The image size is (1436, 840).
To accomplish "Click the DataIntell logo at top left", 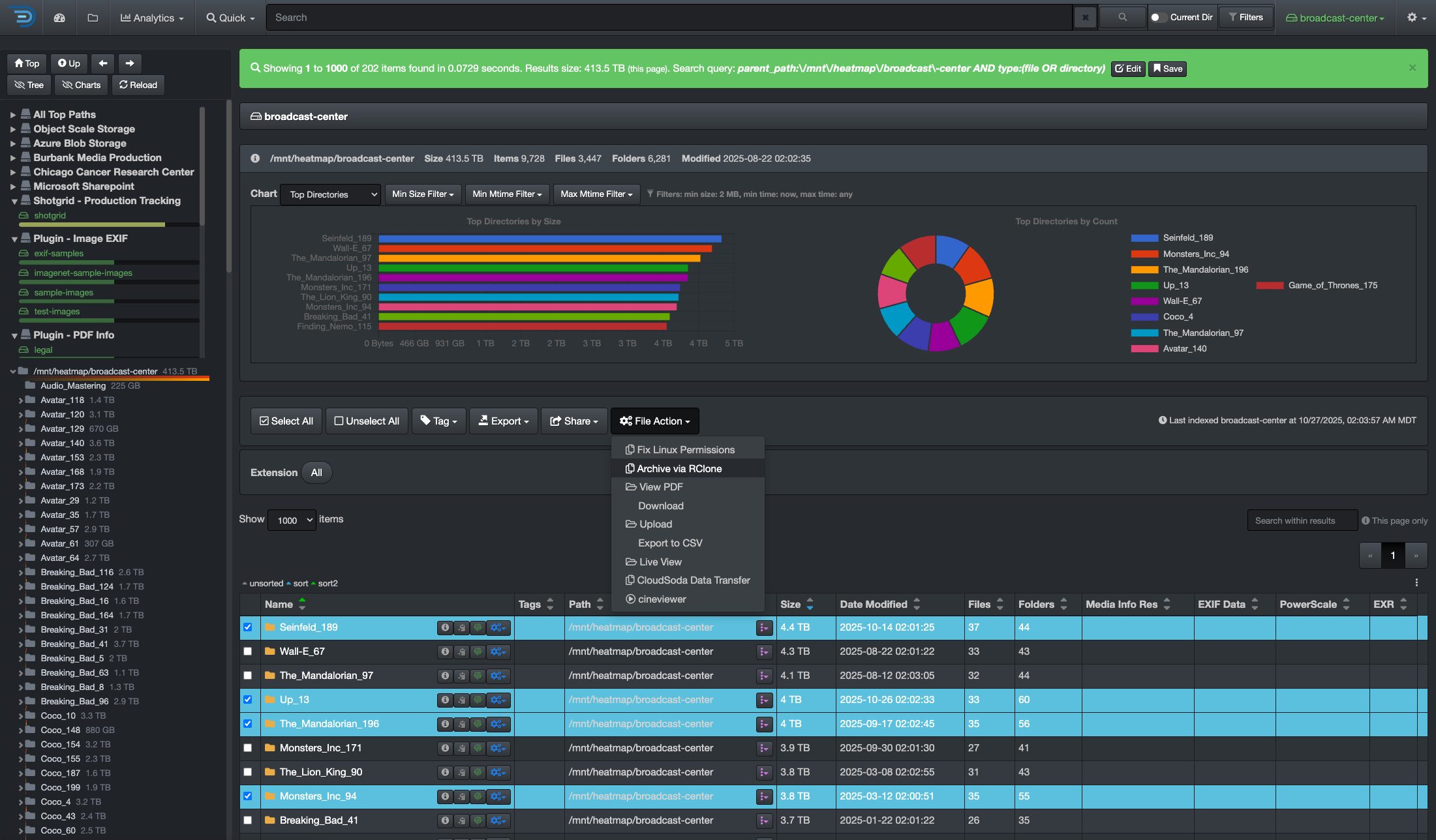I will (x=22, y=18).
